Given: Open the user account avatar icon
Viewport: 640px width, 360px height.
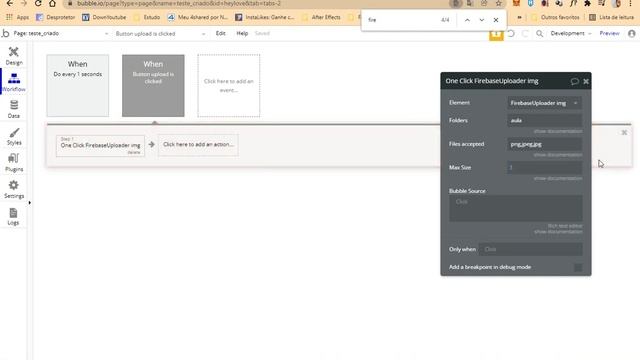Looking at the screenshot, I should [x=632, y=33].
